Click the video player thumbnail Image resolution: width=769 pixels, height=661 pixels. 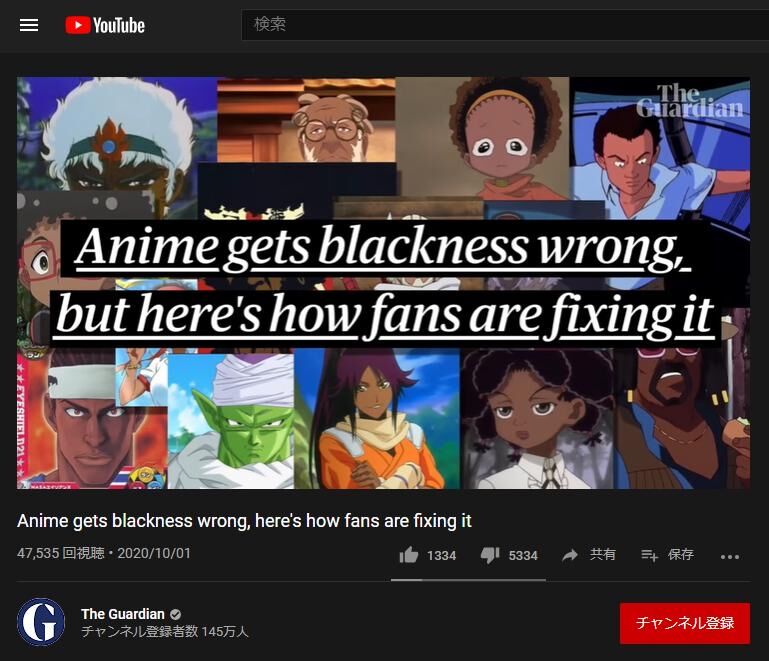pos(384,282)
